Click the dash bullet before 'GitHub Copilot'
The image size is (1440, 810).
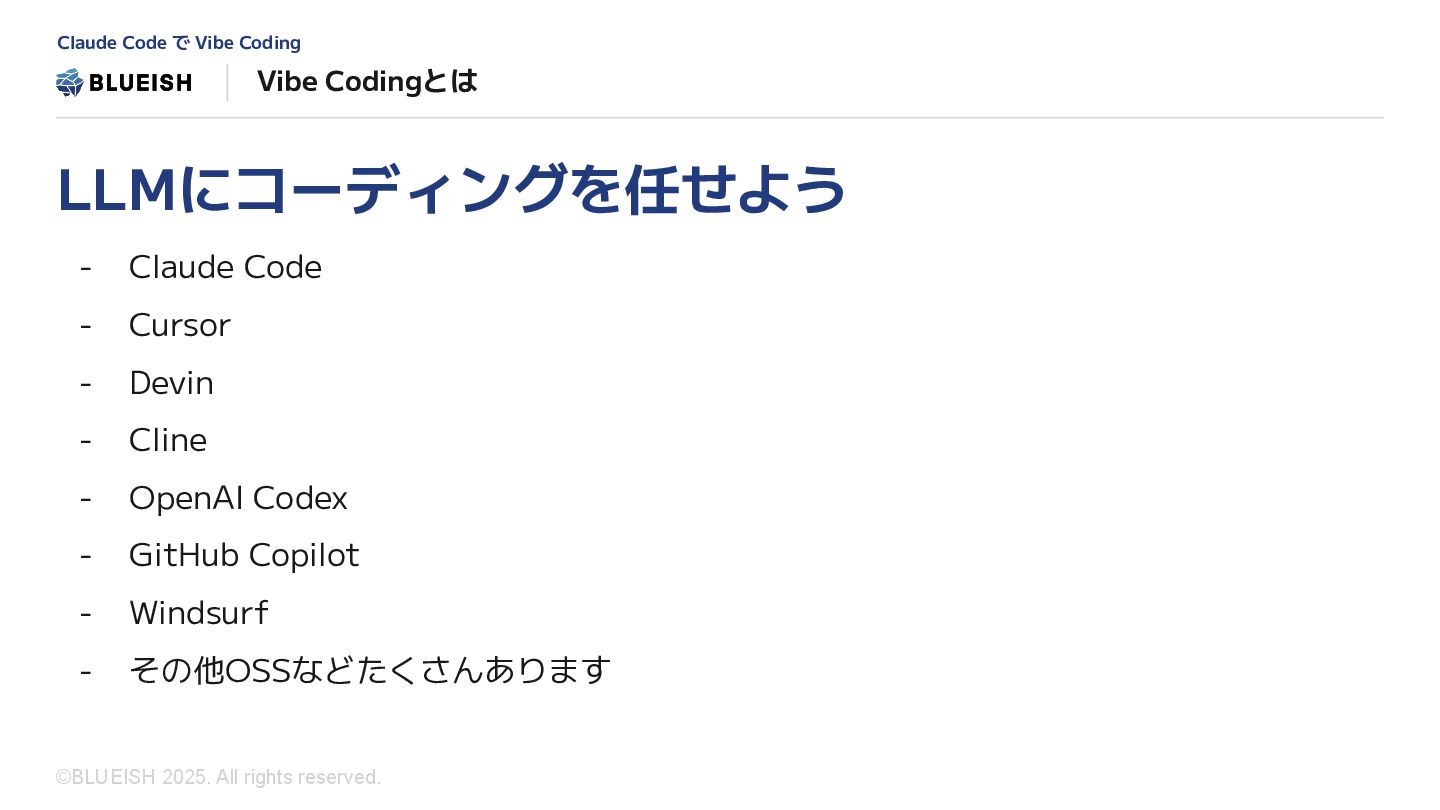point(86,556)
